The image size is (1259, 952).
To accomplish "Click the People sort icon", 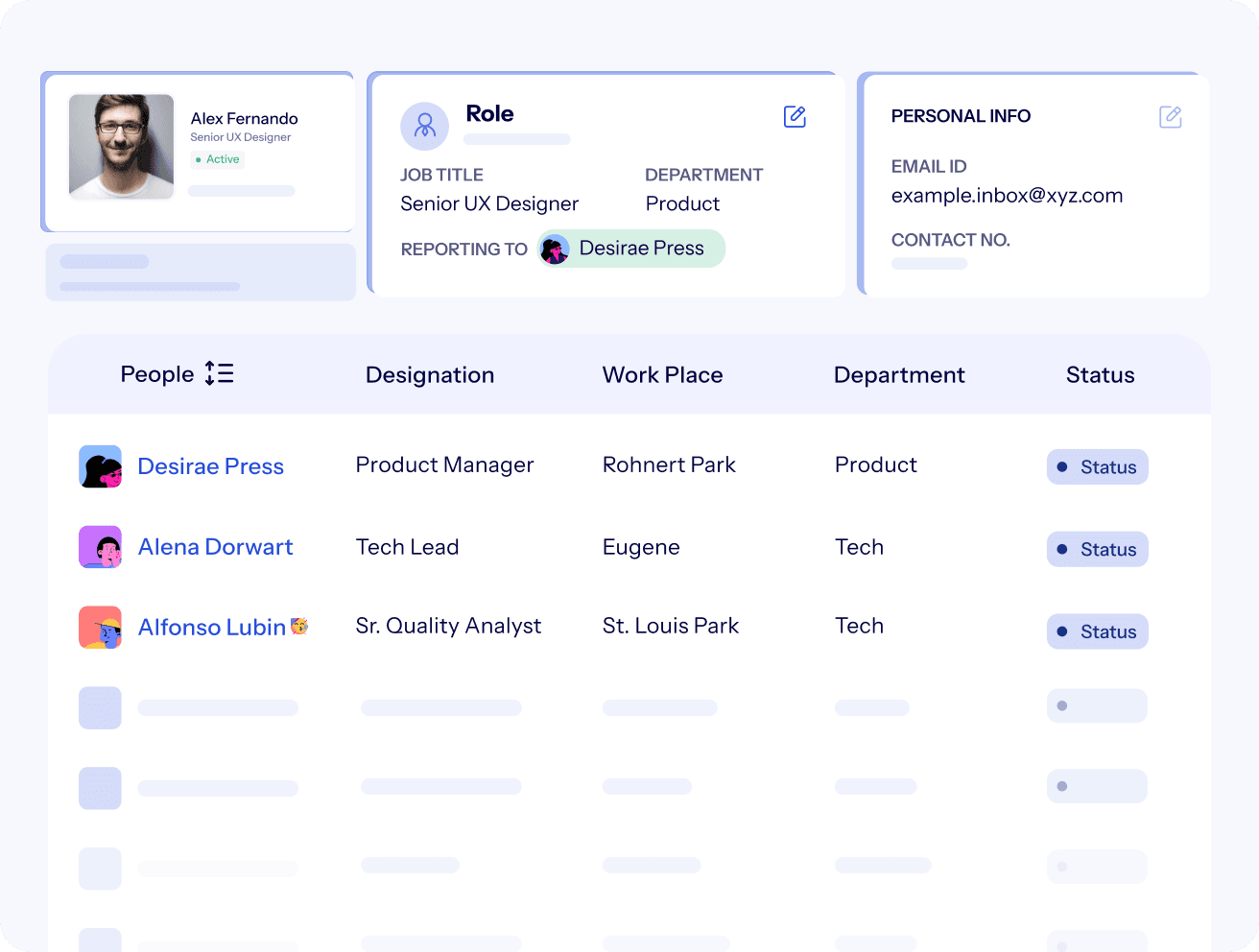I will click(x=220, y=373).
